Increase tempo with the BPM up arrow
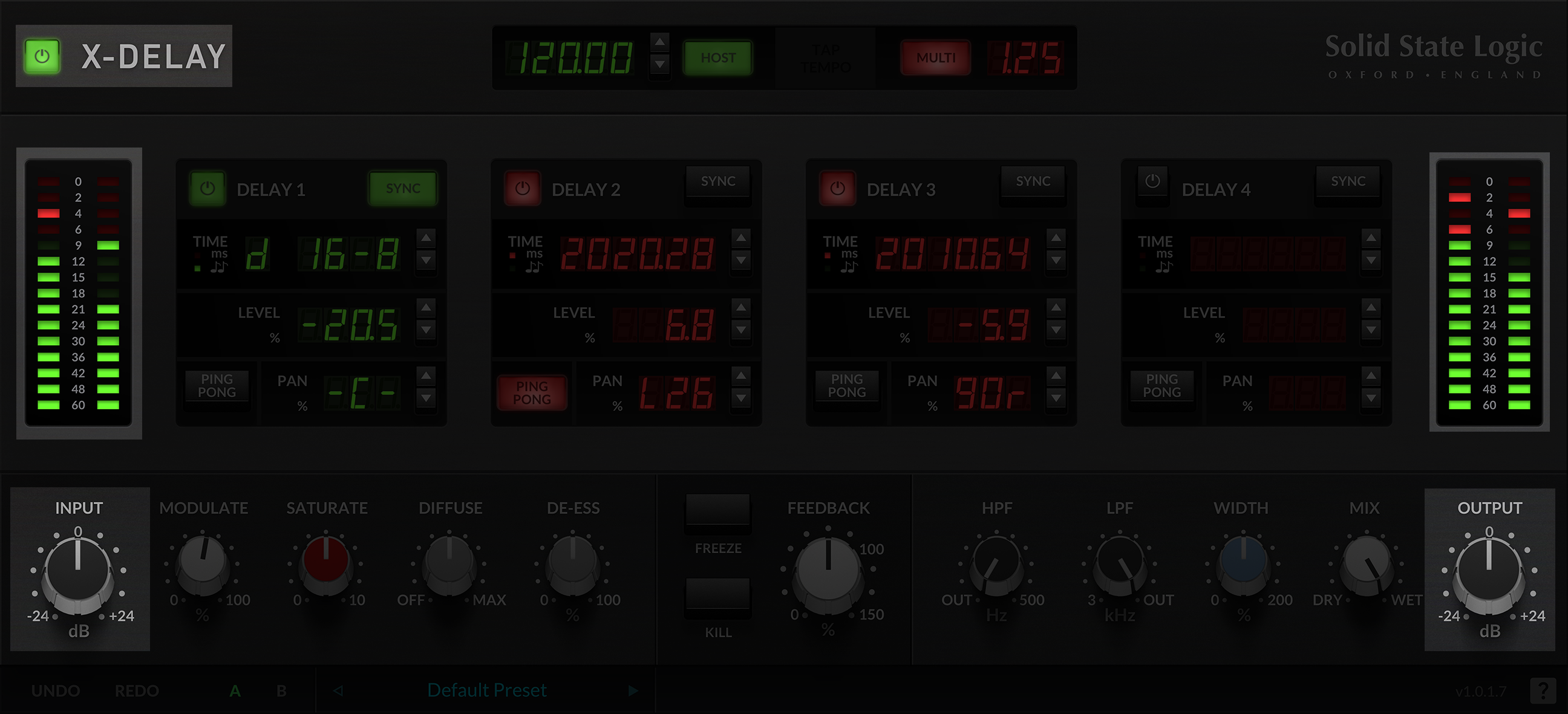 [x=660, y=42]
